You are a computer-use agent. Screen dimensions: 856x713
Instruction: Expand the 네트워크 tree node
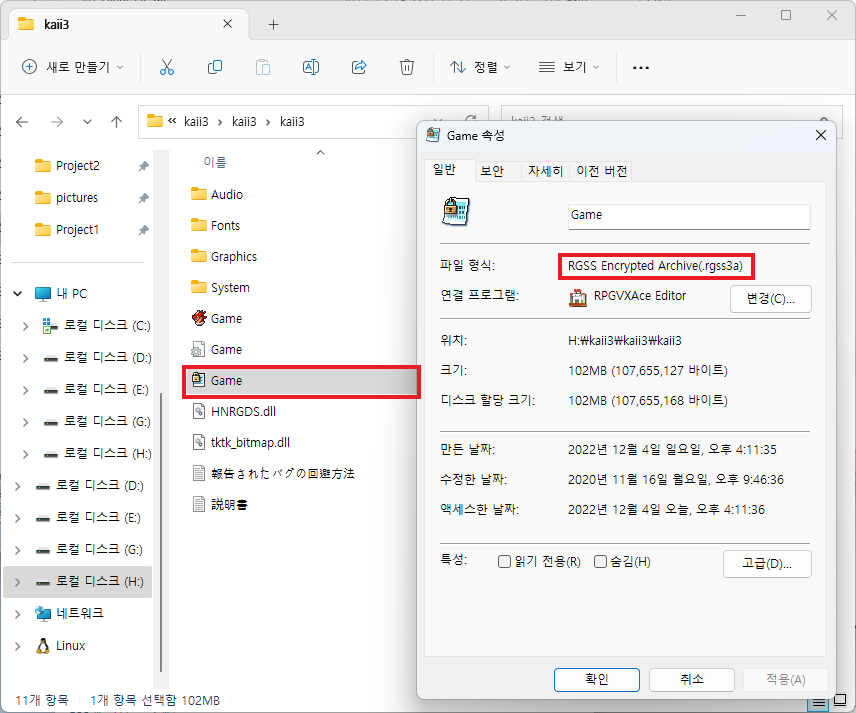[x=17, y=614]
